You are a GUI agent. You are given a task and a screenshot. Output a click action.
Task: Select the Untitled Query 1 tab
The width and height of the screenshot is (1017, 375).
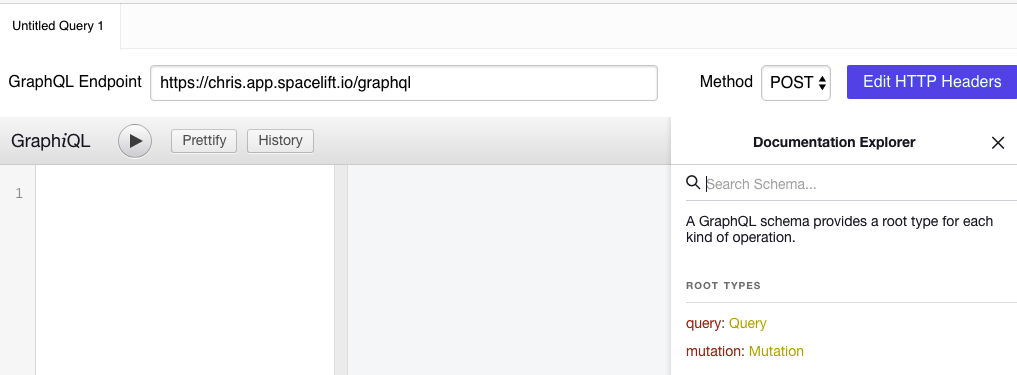coord(58,27)
